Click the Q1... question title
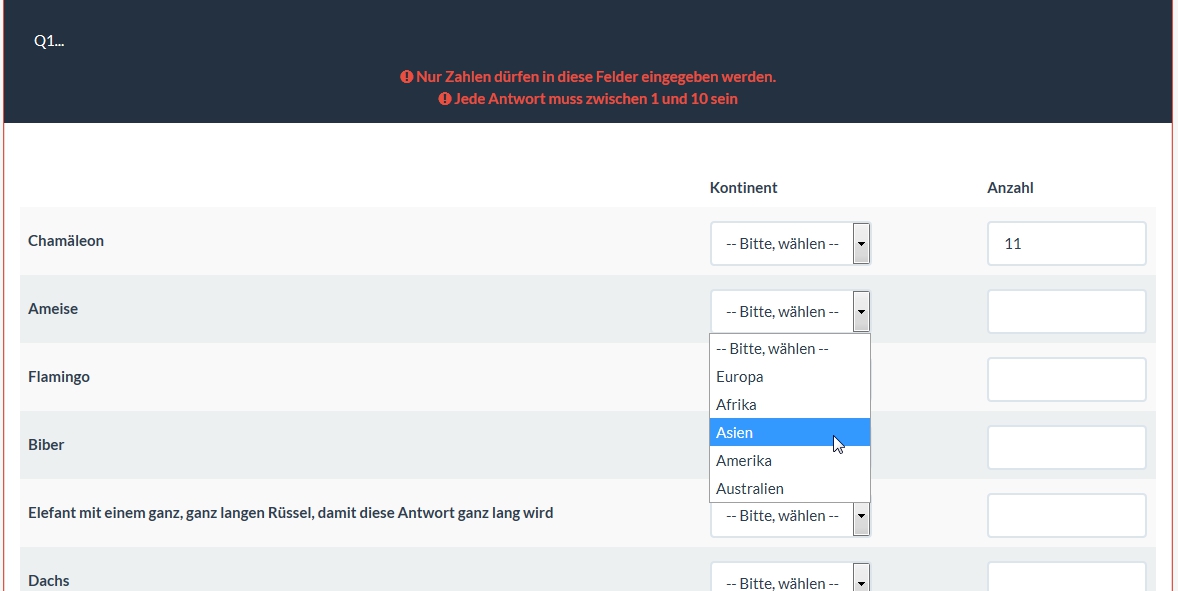The image size is (1178, 591). pyautogui.click(x=49, y=41)
